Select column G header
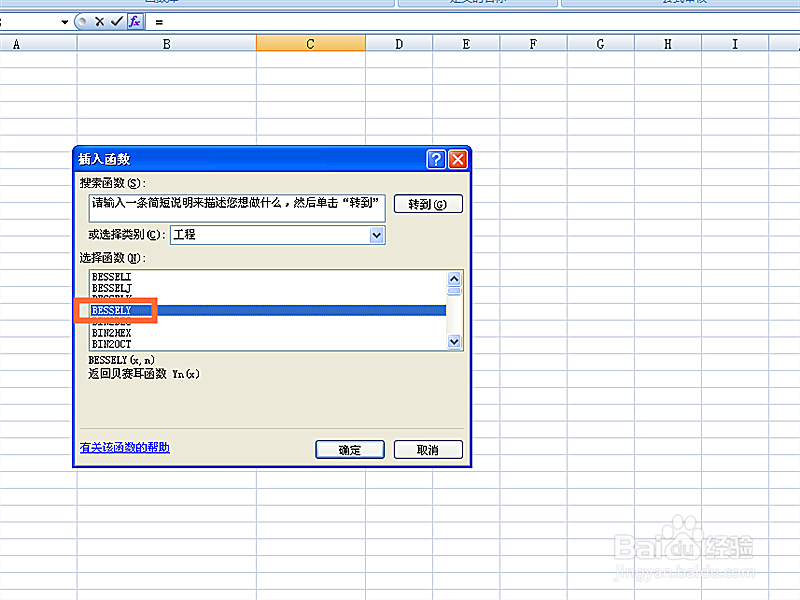 pyautogui.click(x=601, y=44)
